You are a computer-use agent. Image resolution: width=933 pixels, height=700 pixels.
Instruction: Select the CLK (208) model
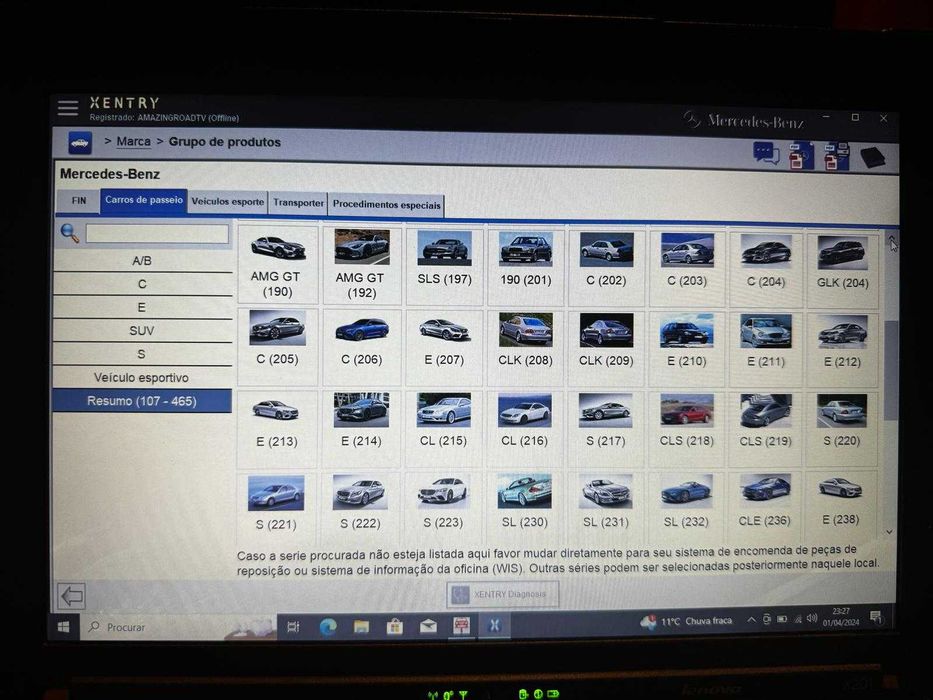pyautogui.click(x=525, y=348)
